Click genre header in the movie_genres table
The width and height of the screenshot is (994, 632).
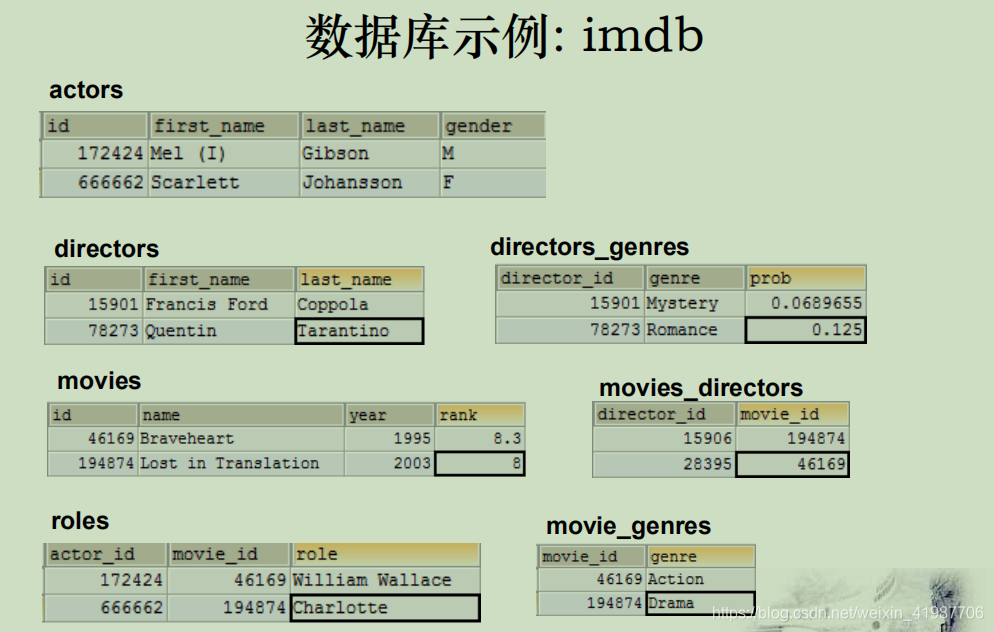click(700, 557)
